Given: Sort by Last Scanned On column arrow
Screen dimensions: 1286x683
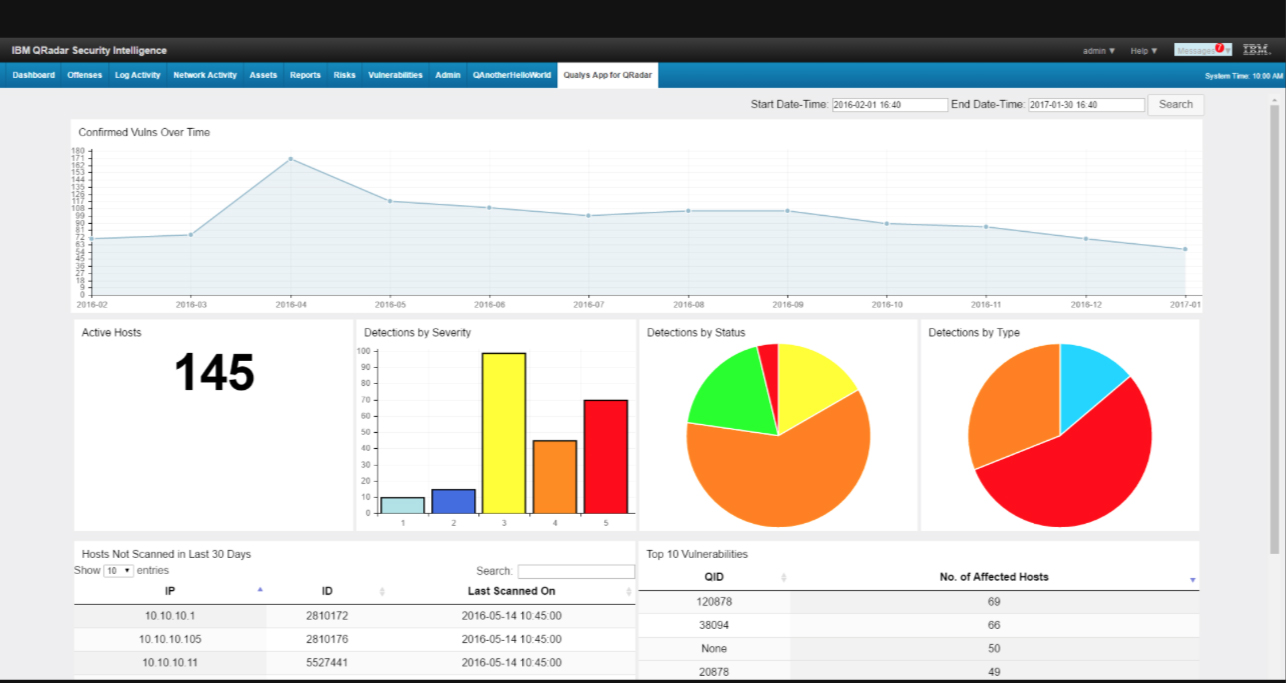Looking at the screenshot, I should coord(629,592).
